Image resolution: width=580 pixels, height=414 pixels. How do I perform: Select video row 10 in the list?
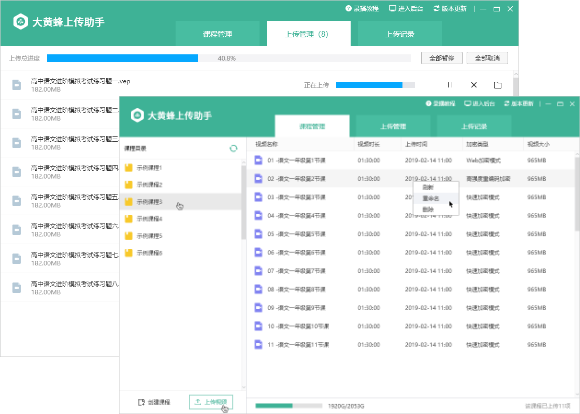(x=411, y=326)
